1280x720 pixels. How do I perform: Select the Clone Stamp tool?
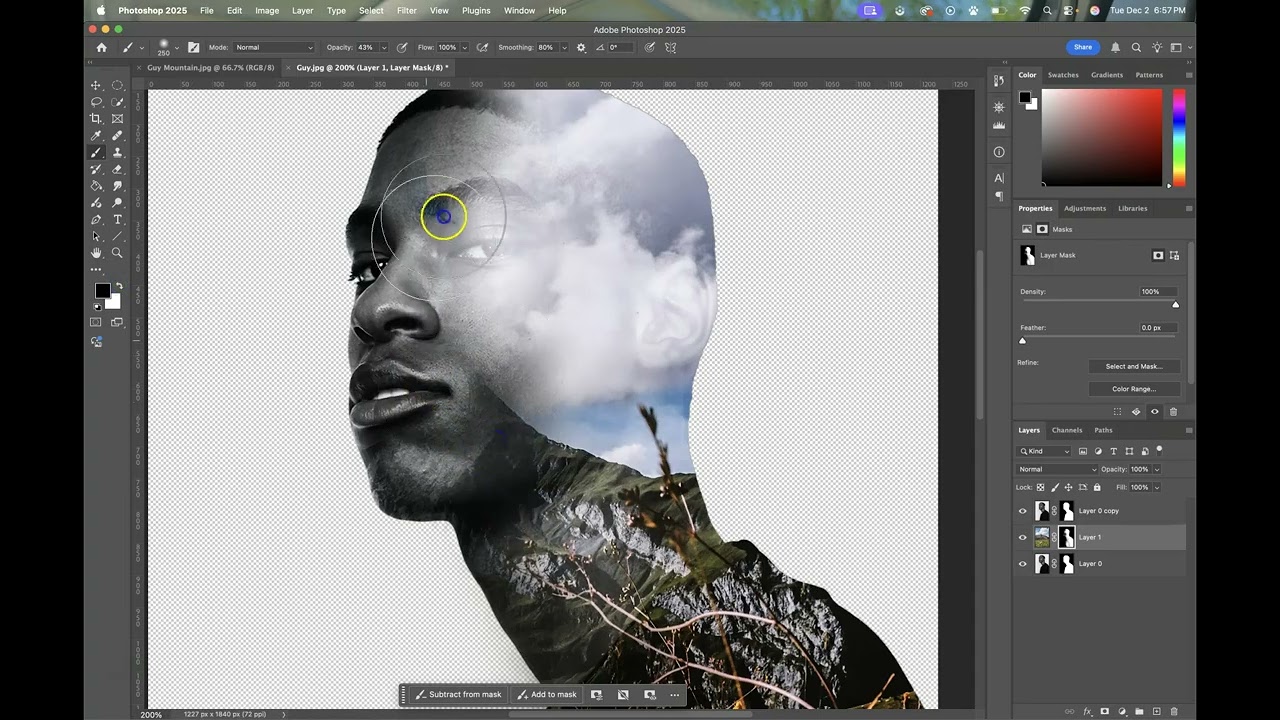117,153
